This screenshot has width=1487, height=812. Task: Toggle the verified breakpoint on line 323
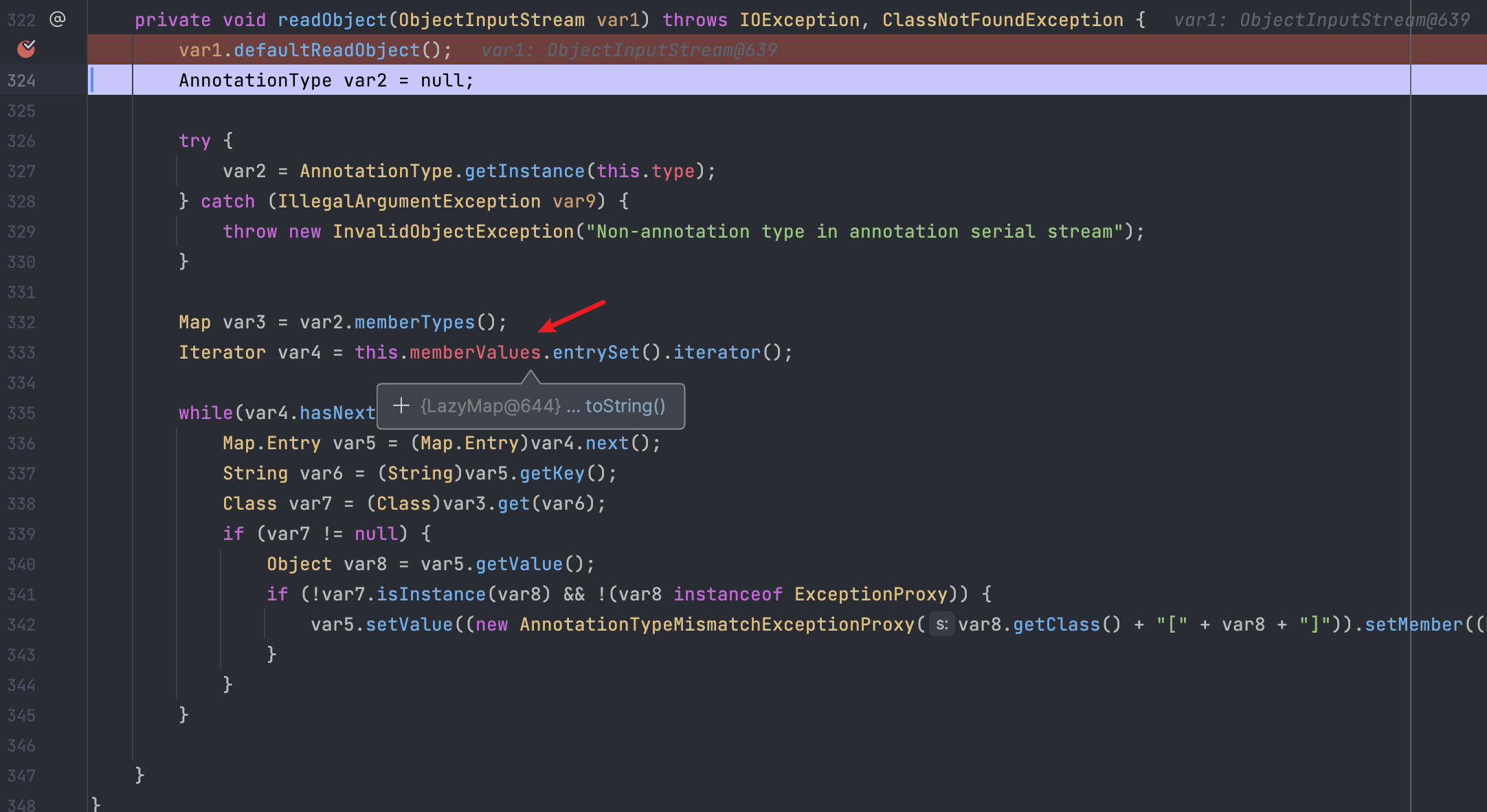[x=26, y=49]
